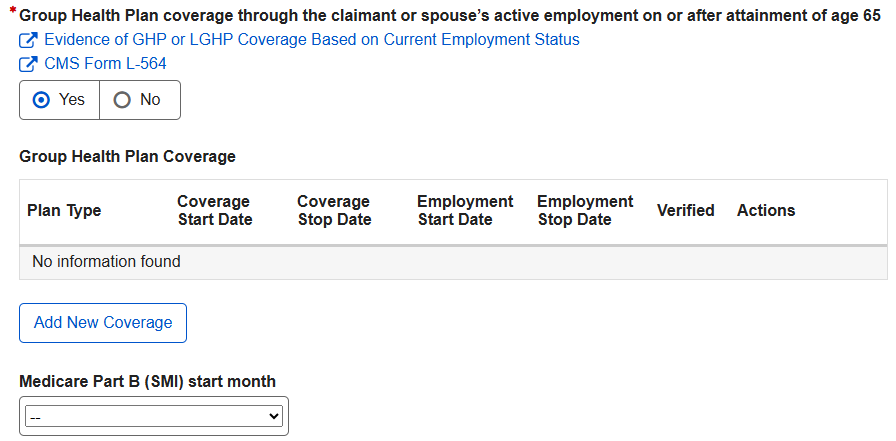This screenshot has width=896, height=441.
Task: Click the Actions column header
Action: [x=766, y=211]
